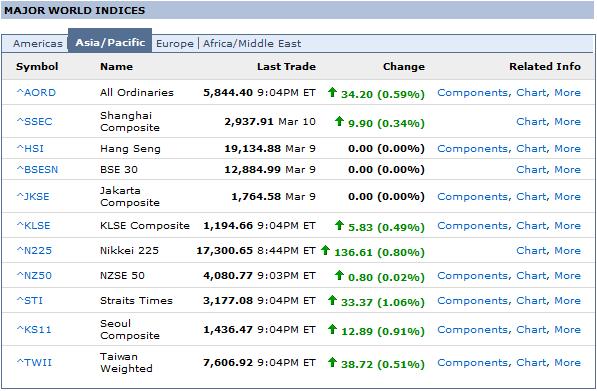Image resolution: width=597 pixels, height=391 pixels.
Task: Click the green arrow next to Taiwan Weighted change
Action: click(x=332, y=362)
